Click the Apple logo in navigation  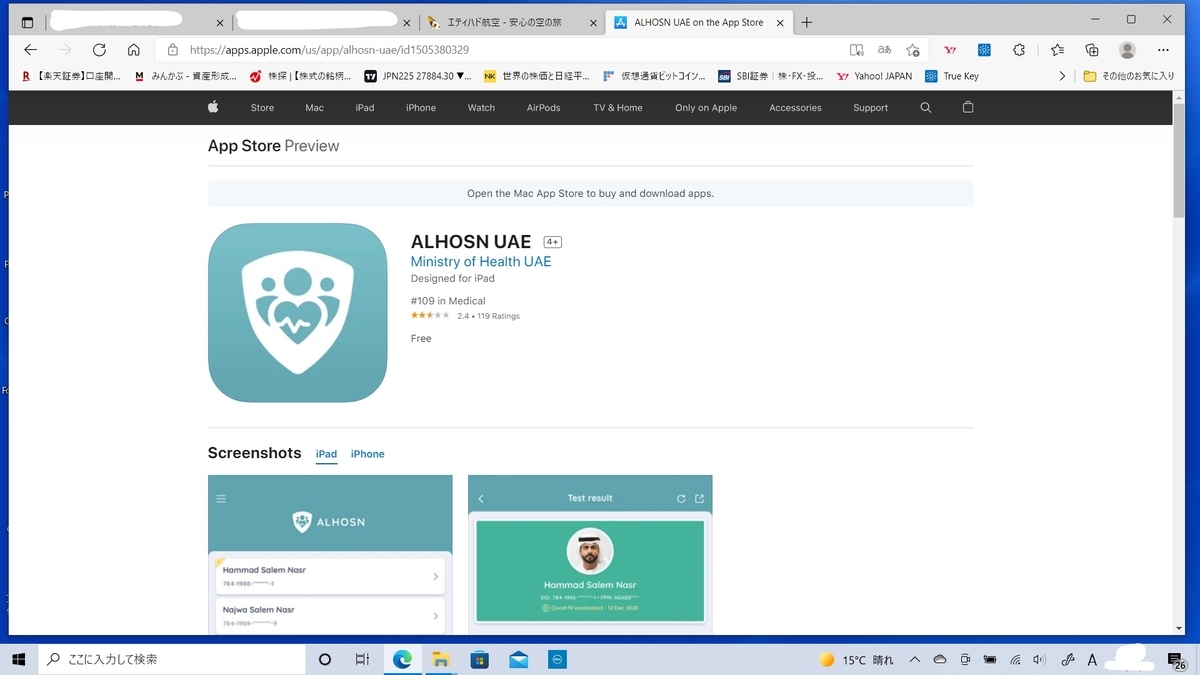coord(213,107)
